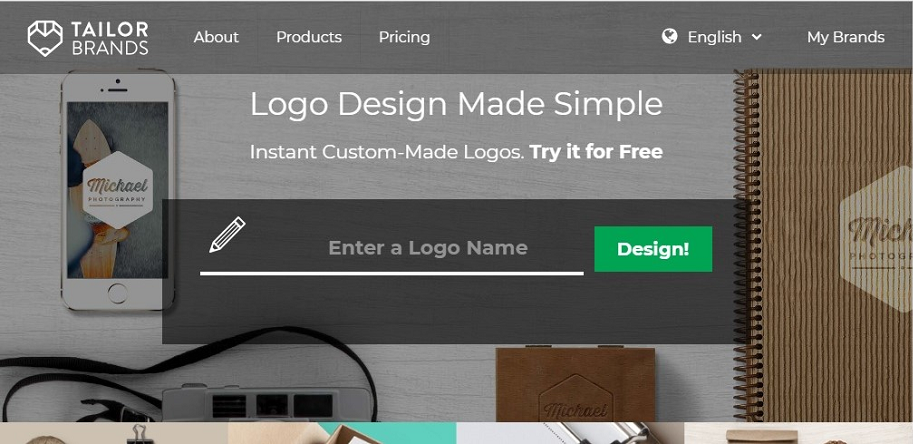
Task: Click the phone's round home button
Action: pos(117,293)
